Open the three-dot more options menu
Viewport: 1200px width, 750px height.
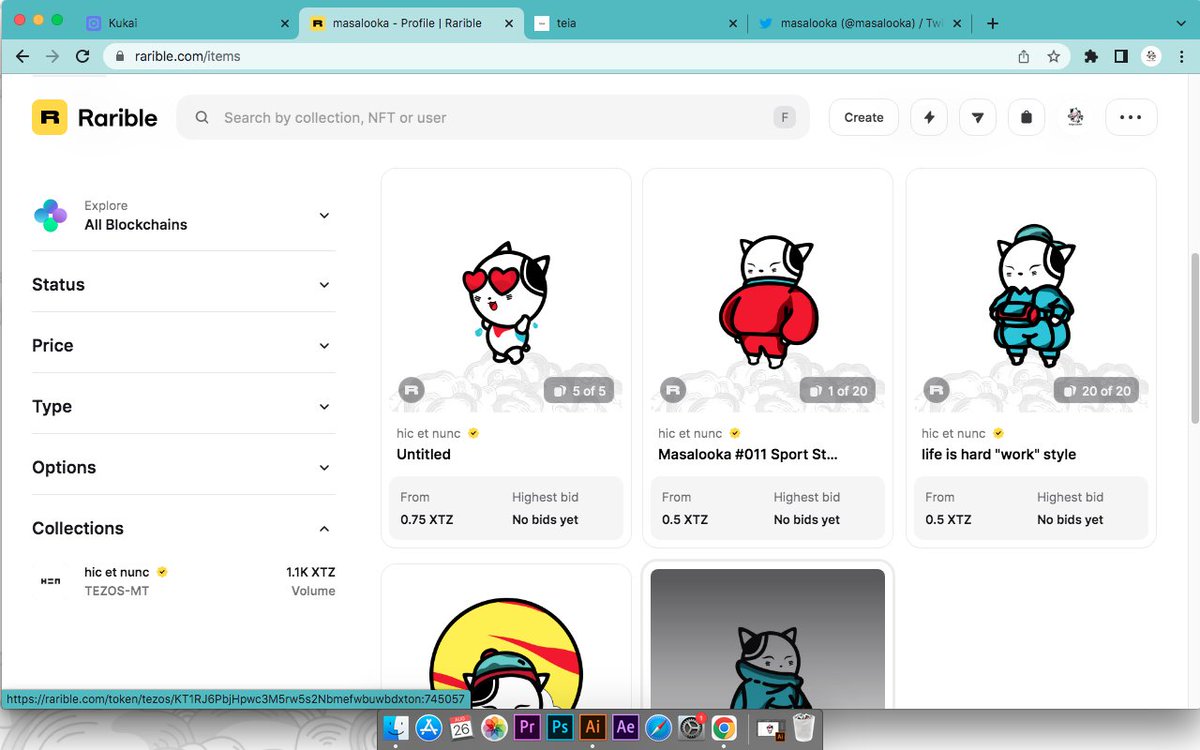click(1131, 117)
